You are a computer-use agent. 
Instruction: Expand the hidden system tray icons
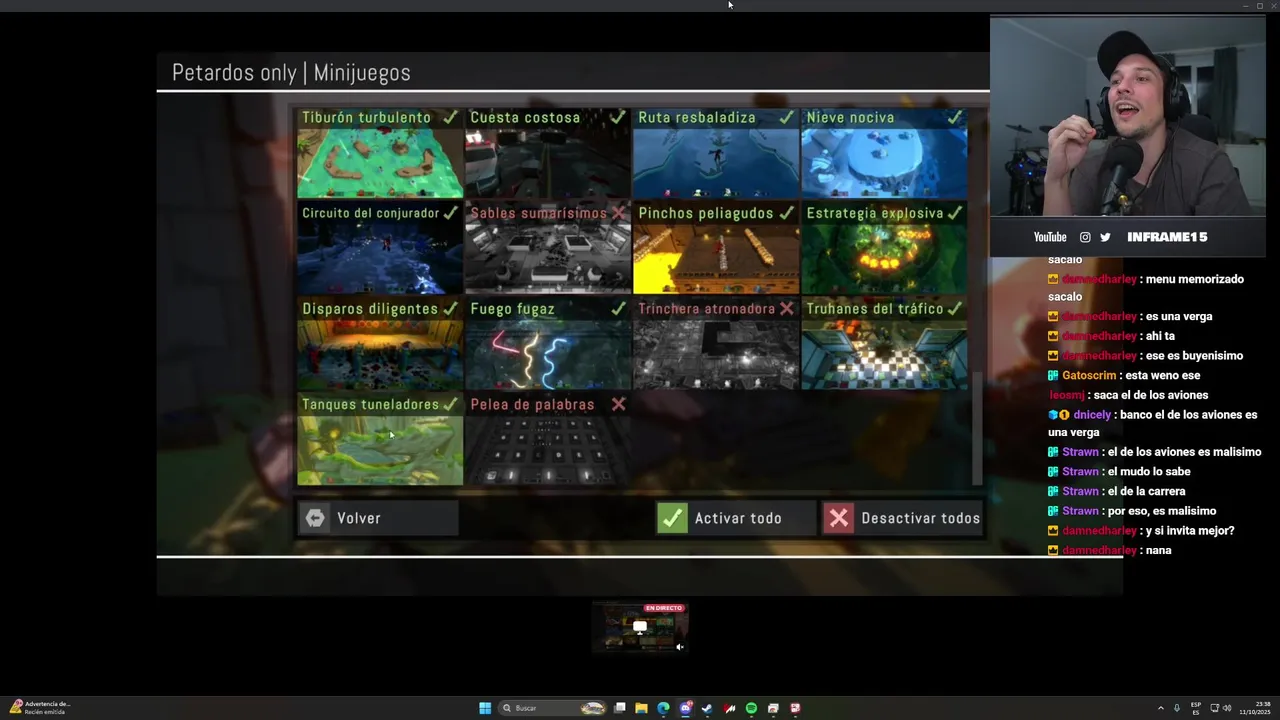[x=1161, y=708]
